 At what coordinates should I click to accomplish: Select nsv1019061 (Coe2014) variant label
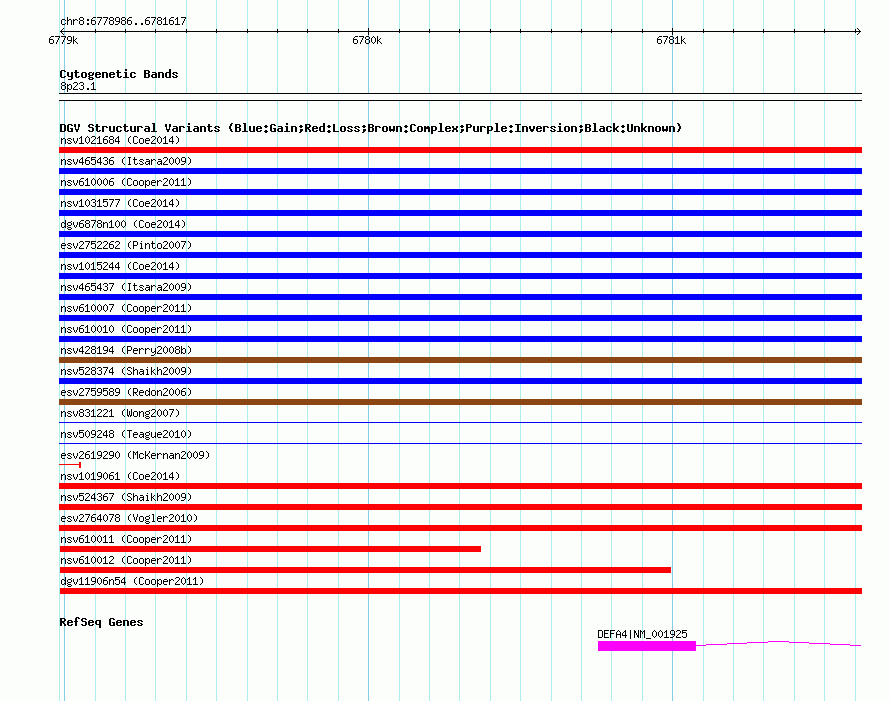120,476
